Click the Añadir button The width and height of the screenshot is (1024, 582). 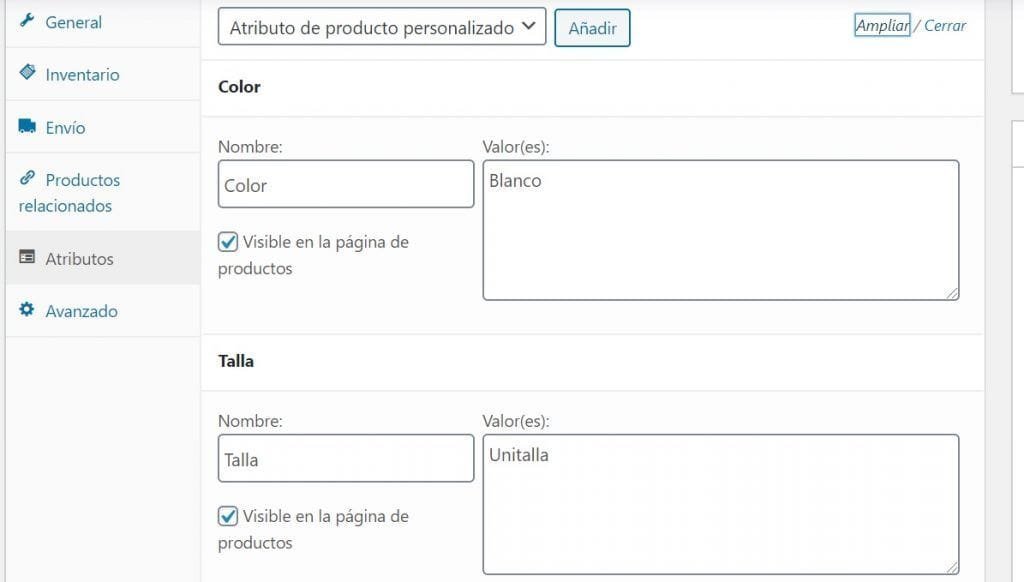click(x=592, y=28)
